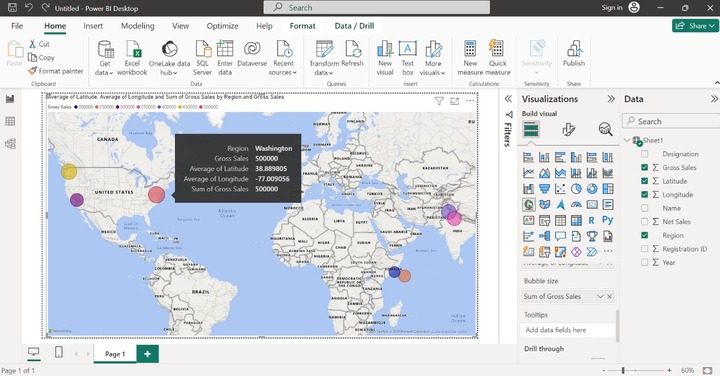
Task: Open the Analytics magnifier pane icon
Action: click(605, 129)
